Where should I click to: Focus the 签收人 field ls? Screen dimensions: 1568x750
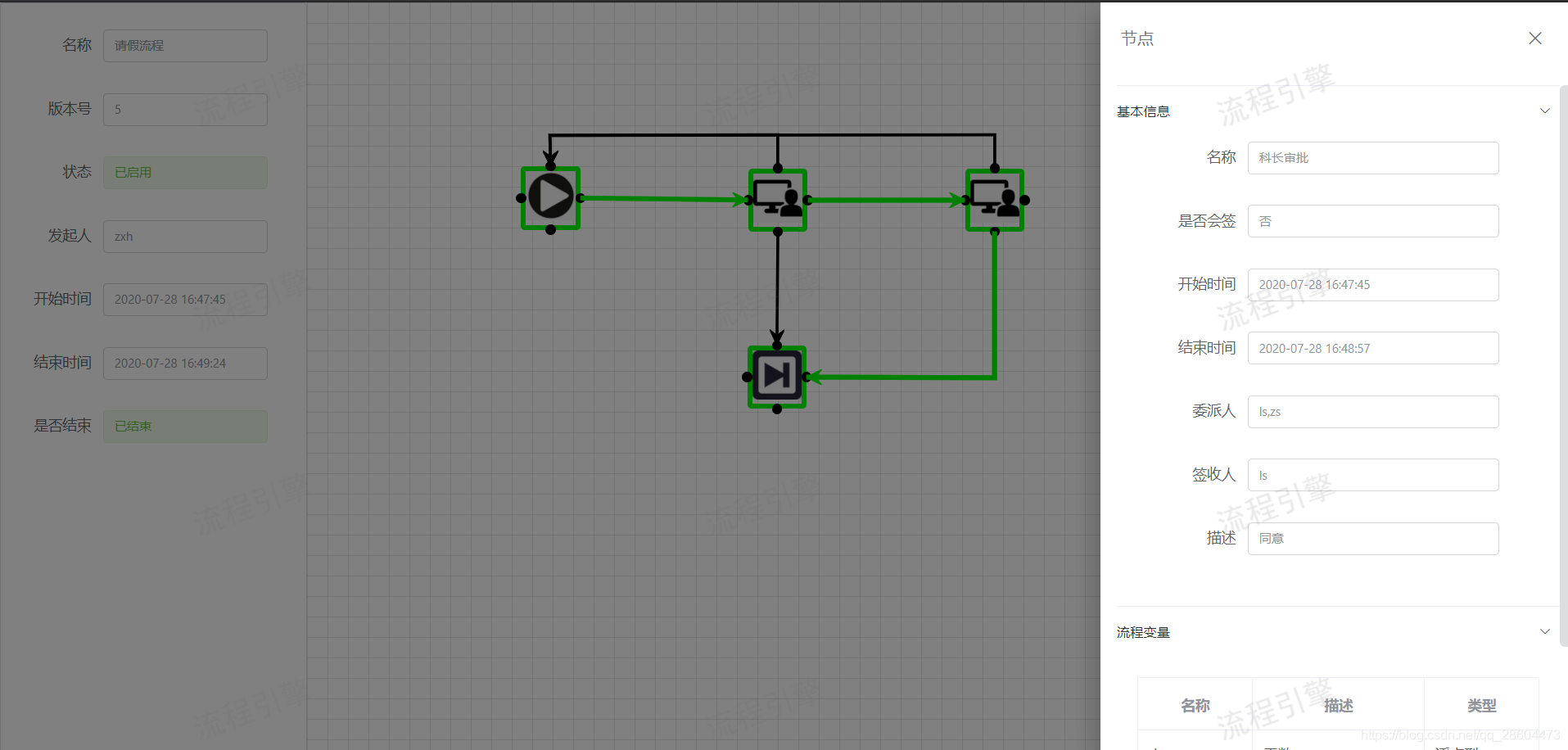(x=1373, y=475)
